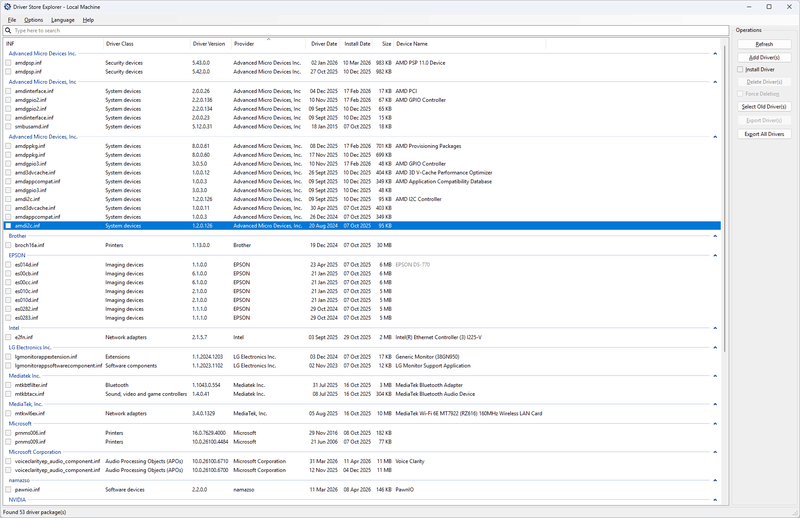The image size is (800, 518).
Task: Collapse the Microsoft printers group
Action: (715, 424)
